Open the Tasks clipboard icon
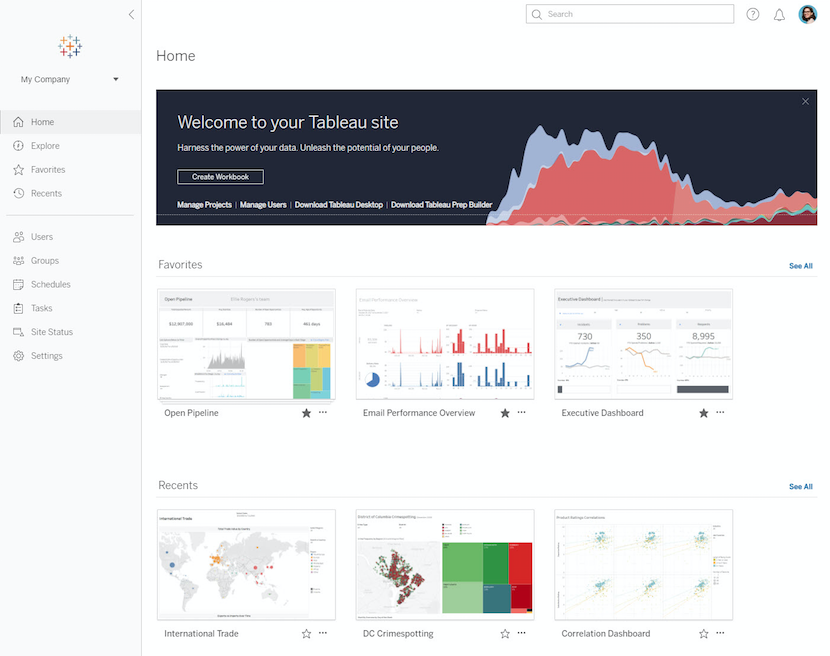Screen dimensions: 830x656 pyautogui.click(x=19, y=308)
